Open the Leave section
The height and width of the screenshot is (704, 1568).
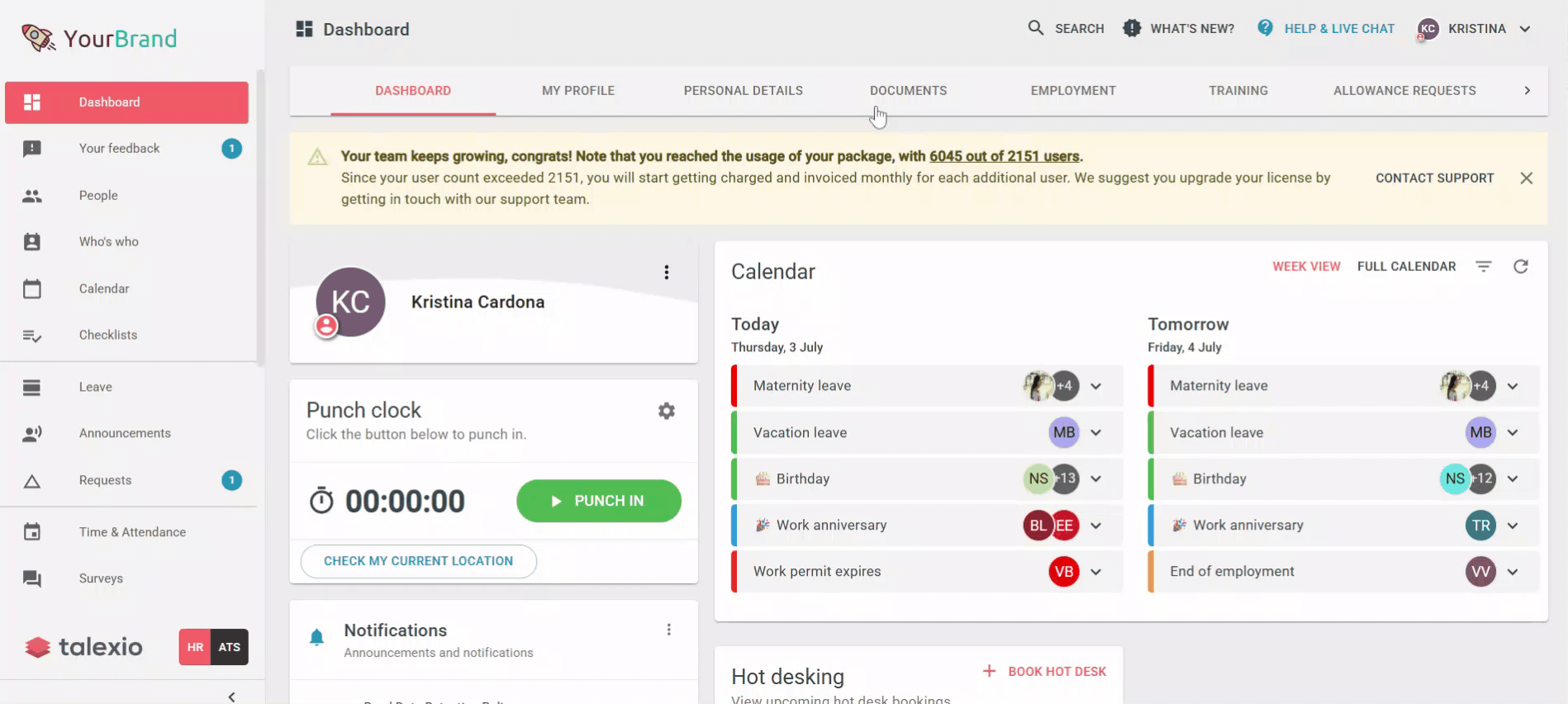pos(126,388)
